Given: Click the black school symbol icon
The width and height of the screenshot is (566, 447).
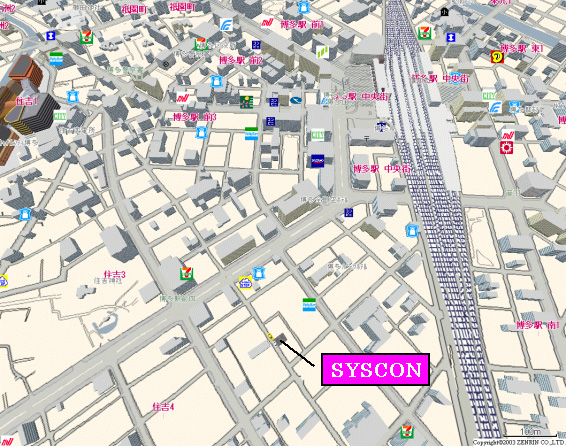Looking at the screenshot, I should pyautogui.click(x=444, y=12).
